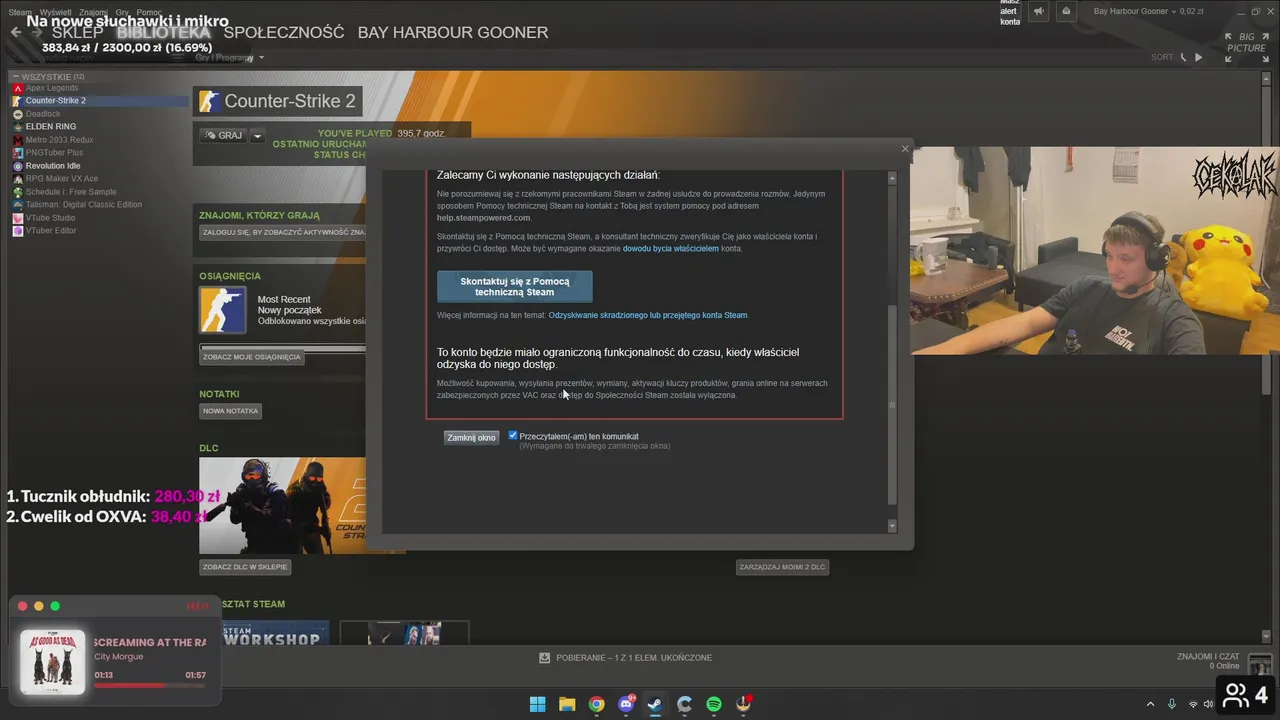The image size is (1280, 720).
Task: Open the Pomoc menu
Action: click(x=149, y=13)
